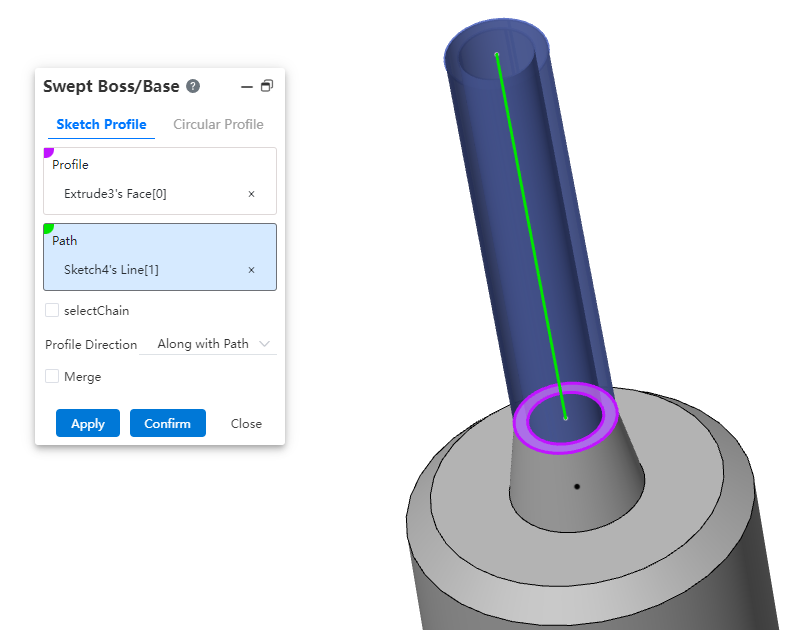Click the black sketch point on cone
798x630 pixels.
coord(577,486)
